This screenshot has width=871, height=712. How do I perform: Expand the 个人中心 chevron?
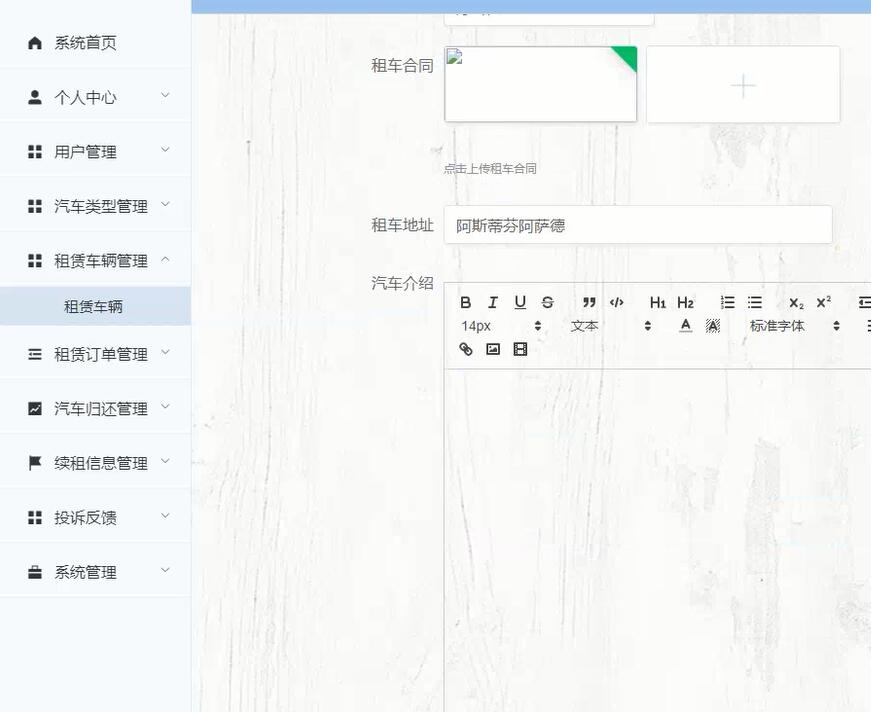click(x=165, y=95)
